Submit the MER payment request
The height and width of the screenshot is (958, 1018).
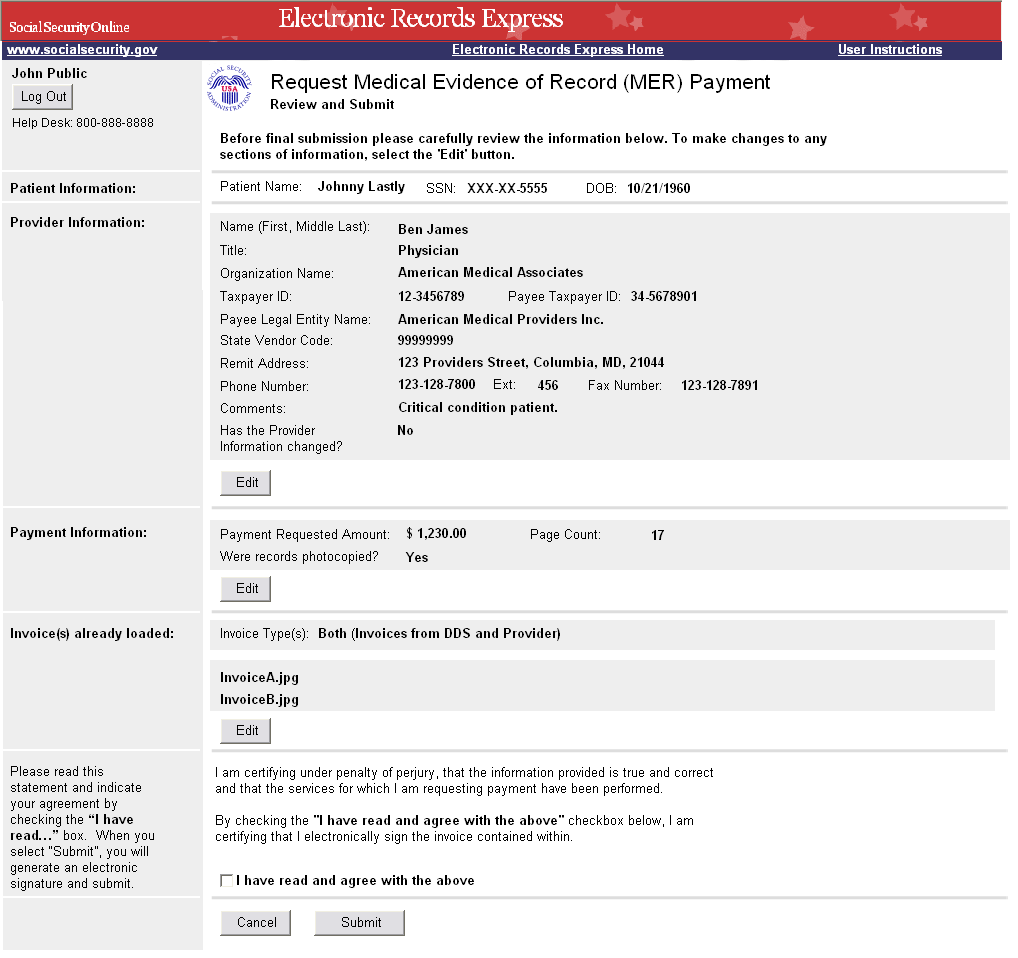tap(360, 922)
